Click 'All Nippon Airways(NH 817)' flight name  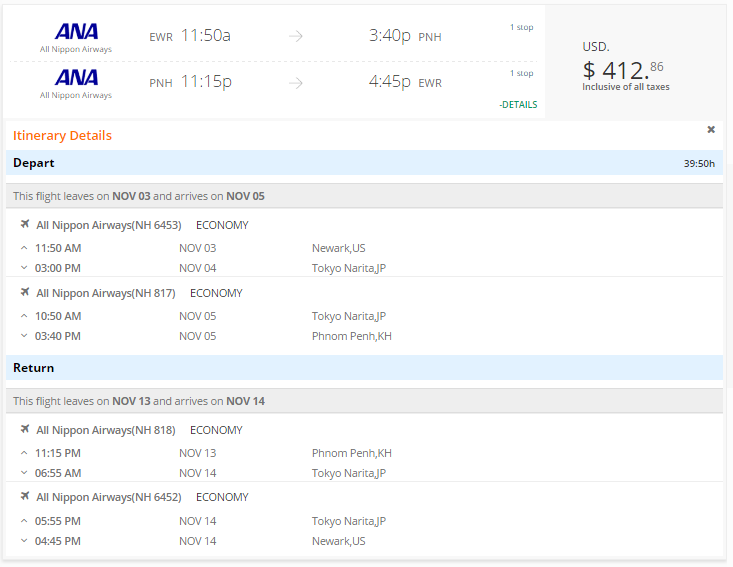[106, 293]
